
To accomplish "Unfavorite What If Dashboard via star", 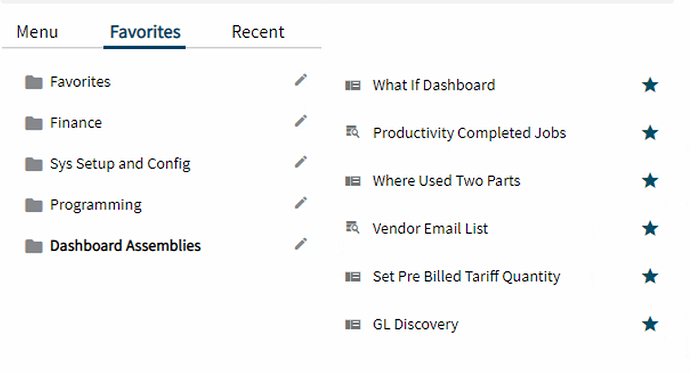I will tap(650, 85).
